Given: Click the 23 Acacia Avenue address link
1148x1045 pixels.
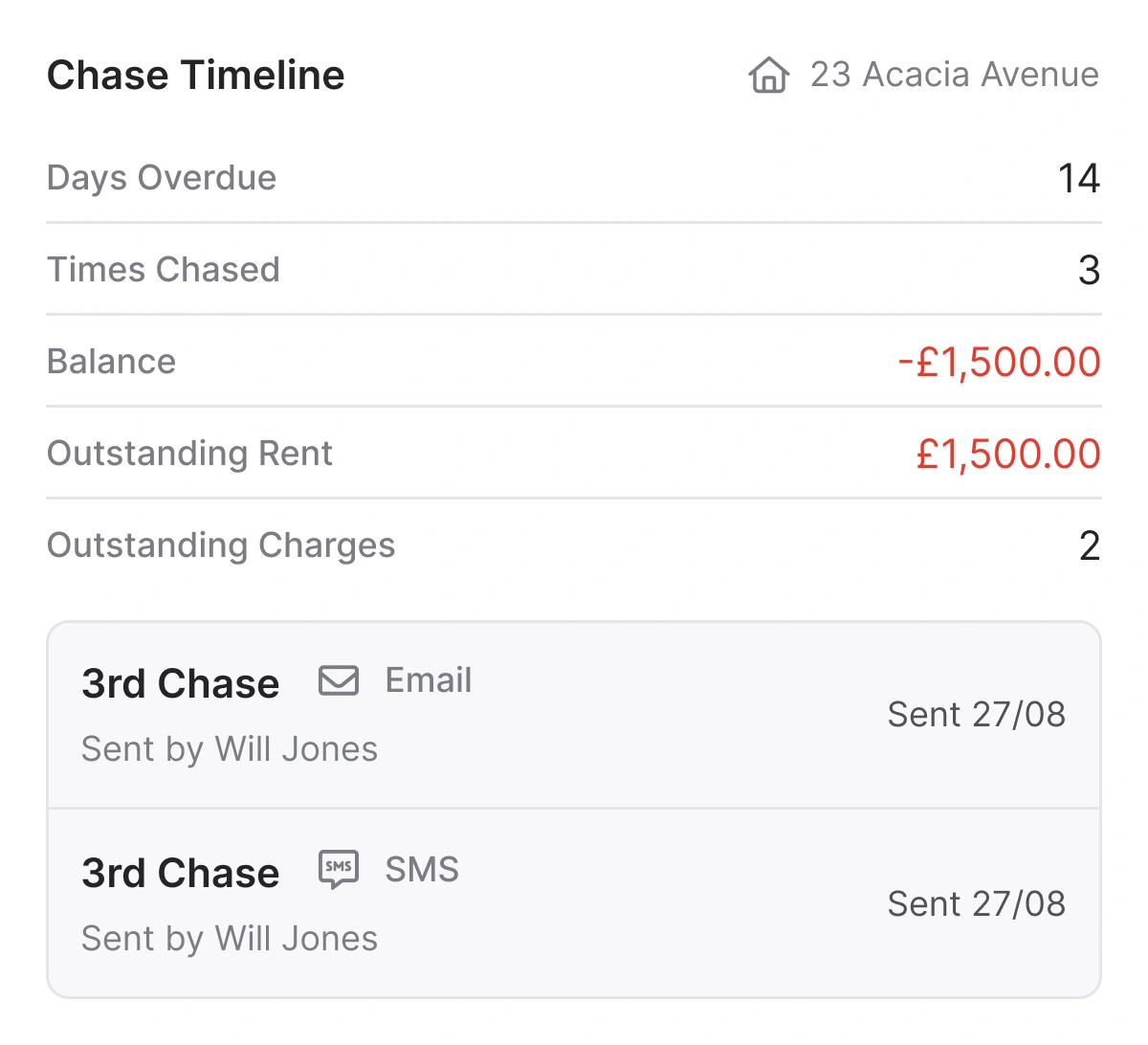Looking at the screenshot, I should [955, 75].
